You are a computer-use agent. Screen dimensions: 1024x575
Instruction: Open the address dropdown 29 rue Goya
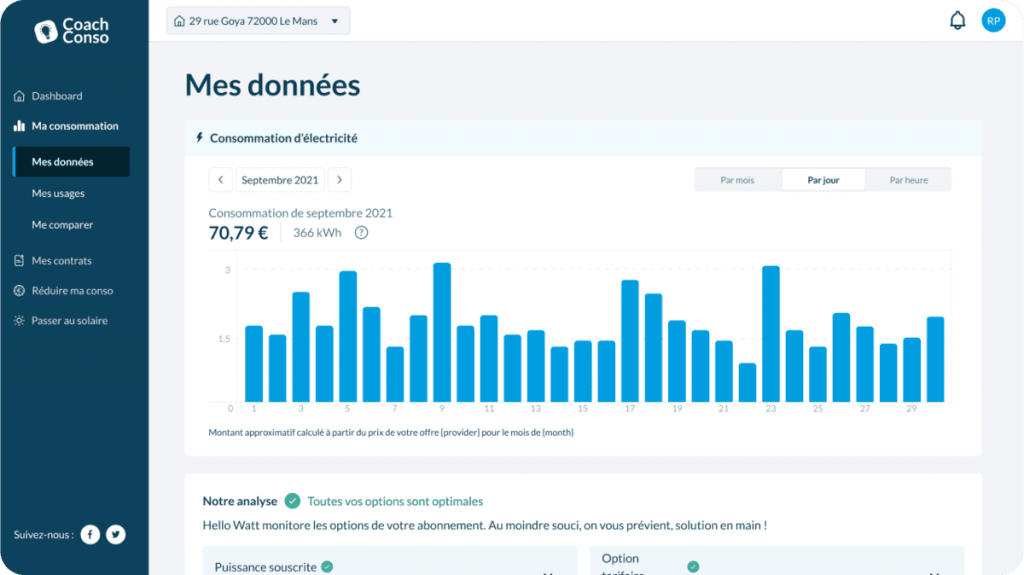pos(258,21)
